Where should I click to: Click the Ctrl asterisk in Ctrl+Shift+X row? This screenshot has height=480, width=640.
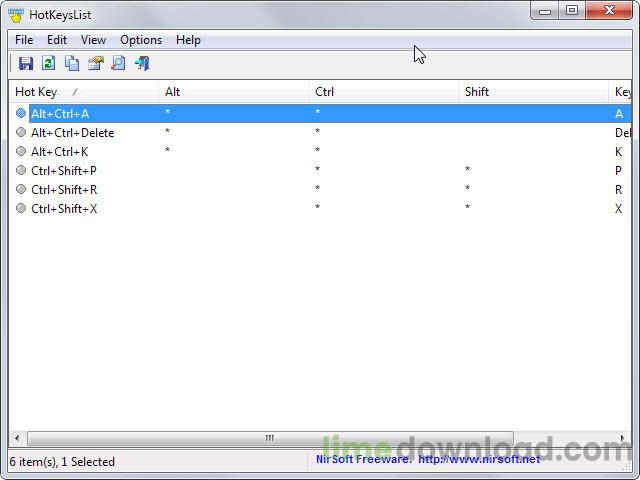click(318, 207)
